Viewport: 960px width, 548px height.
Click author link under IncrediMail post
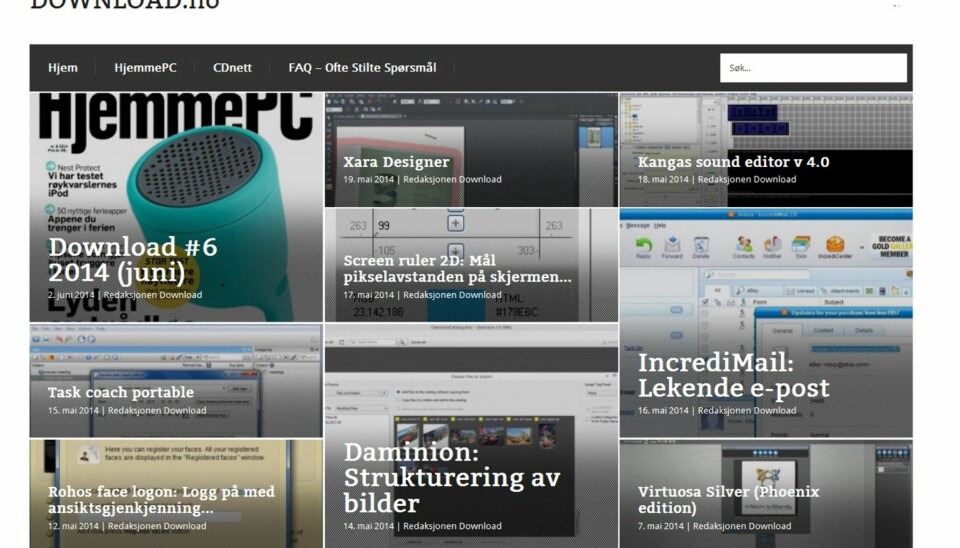point(747,411)
